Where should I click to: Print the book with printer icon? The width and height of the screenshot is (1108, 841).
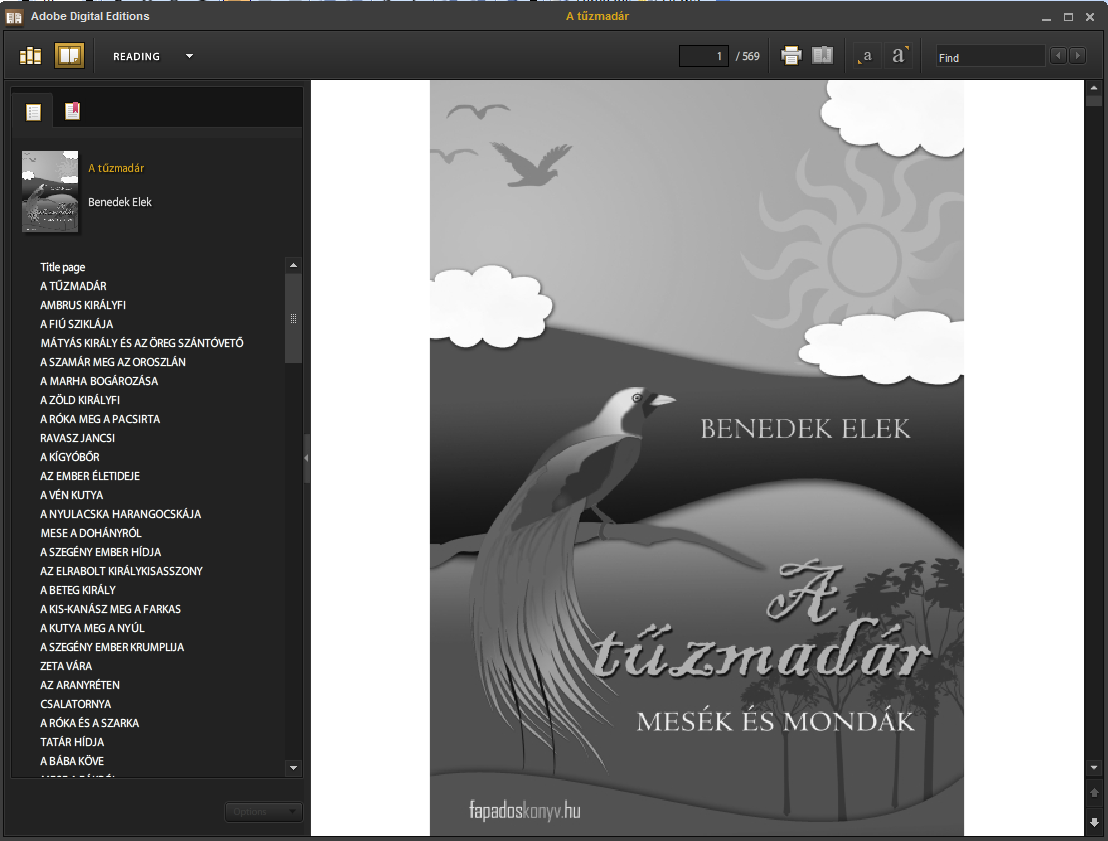click(x=791, y=56)
